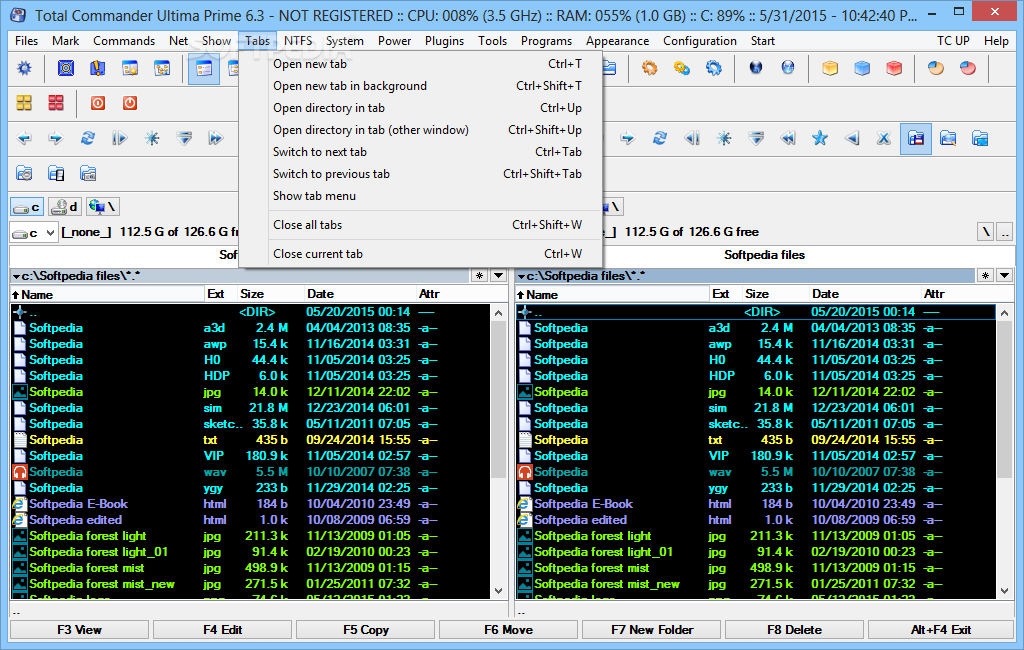1024x650 pixels.
Task: Toggle the highlighted window list toolbar button
Action: (204, 68)
